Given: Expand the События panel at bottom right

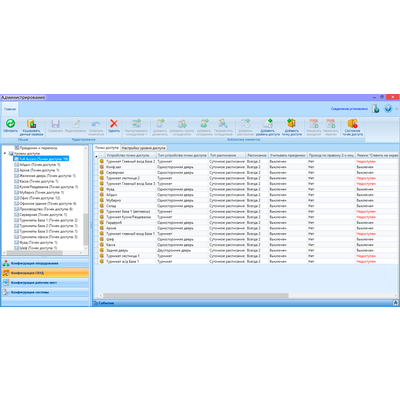Looking at the screenshot, I should 395,303.
